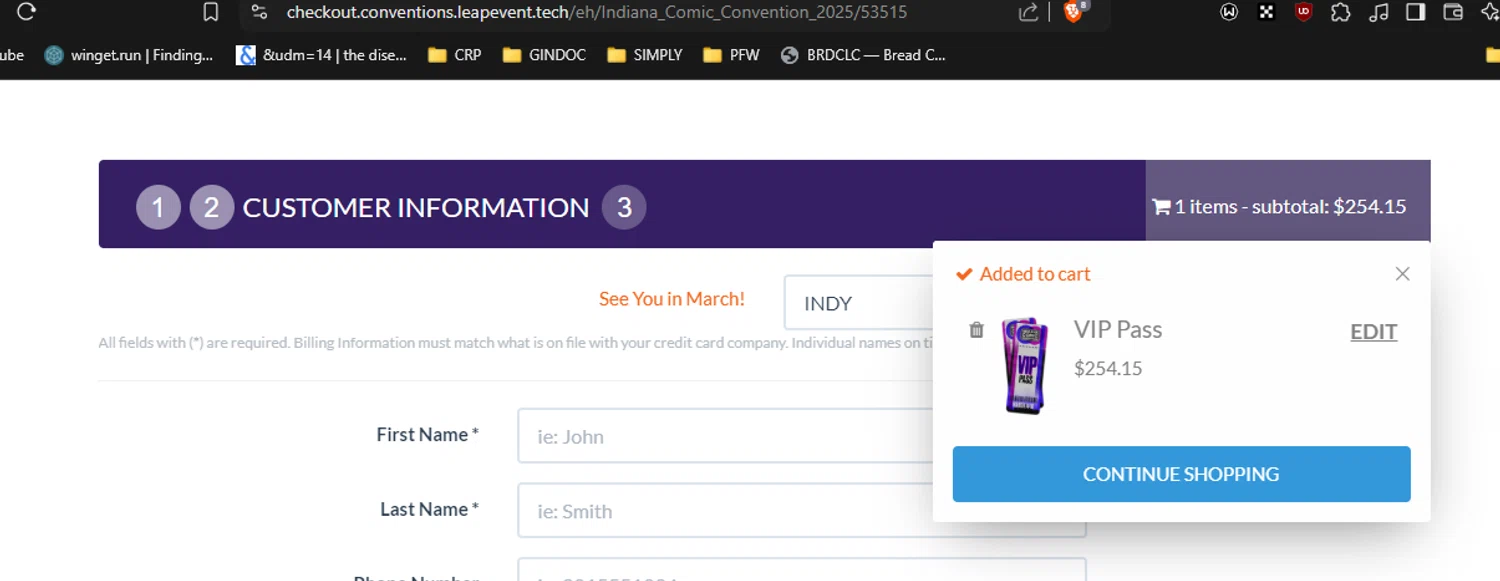Image resolution: width=1500 pixels, height=581 pixels.
Task: Open the Brave Wallet icon
Action: click(1453, 12)
